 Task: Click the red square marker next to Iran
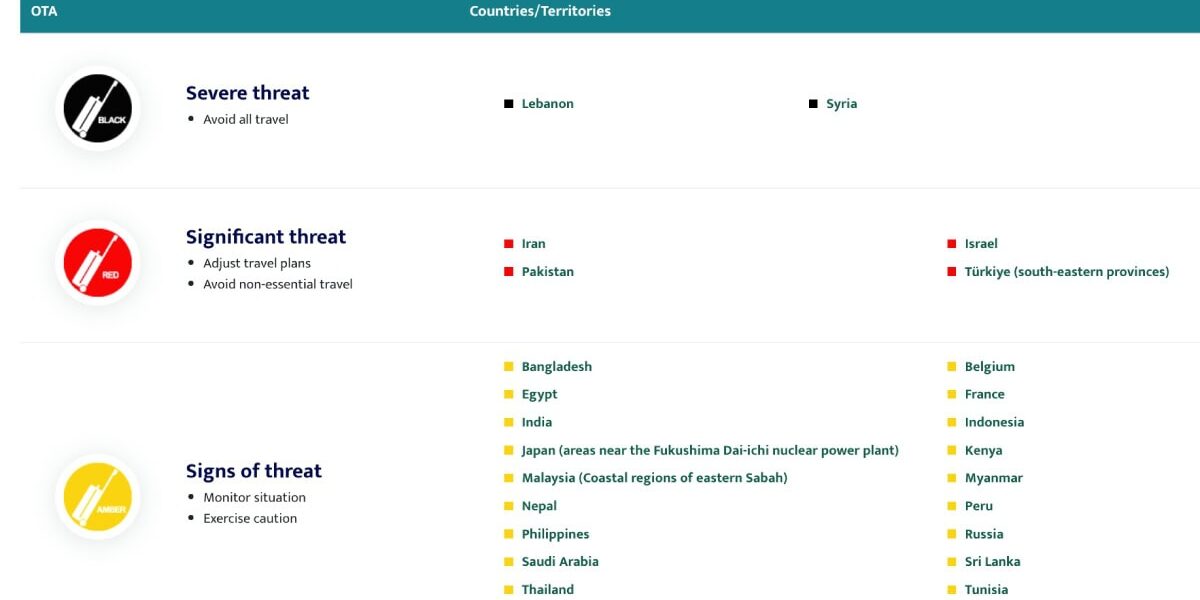click(509, 243)
